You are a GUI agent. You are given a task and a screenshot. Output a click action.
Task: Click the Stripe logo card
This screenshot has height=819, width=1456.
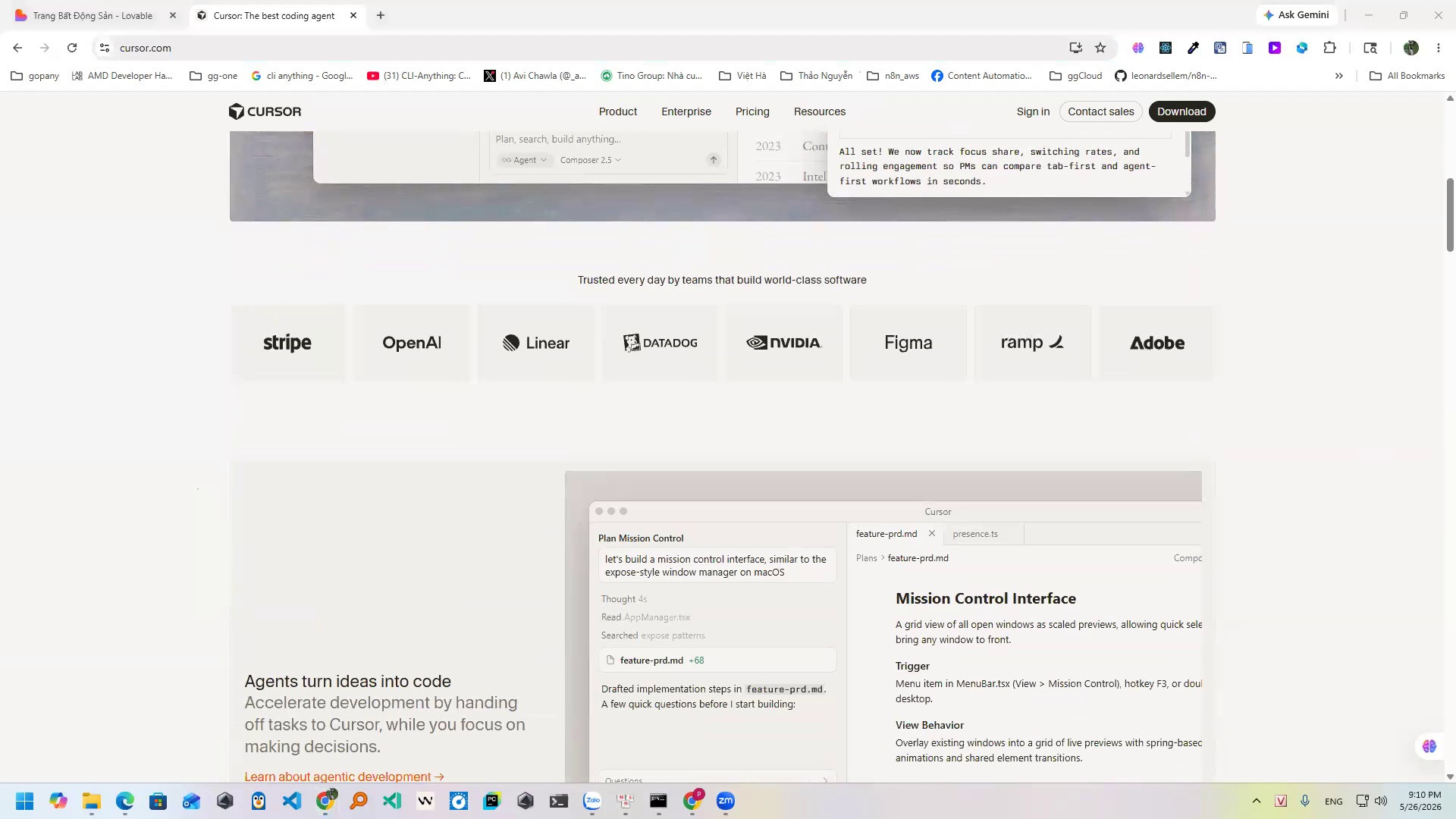click(x=287, y=343)
